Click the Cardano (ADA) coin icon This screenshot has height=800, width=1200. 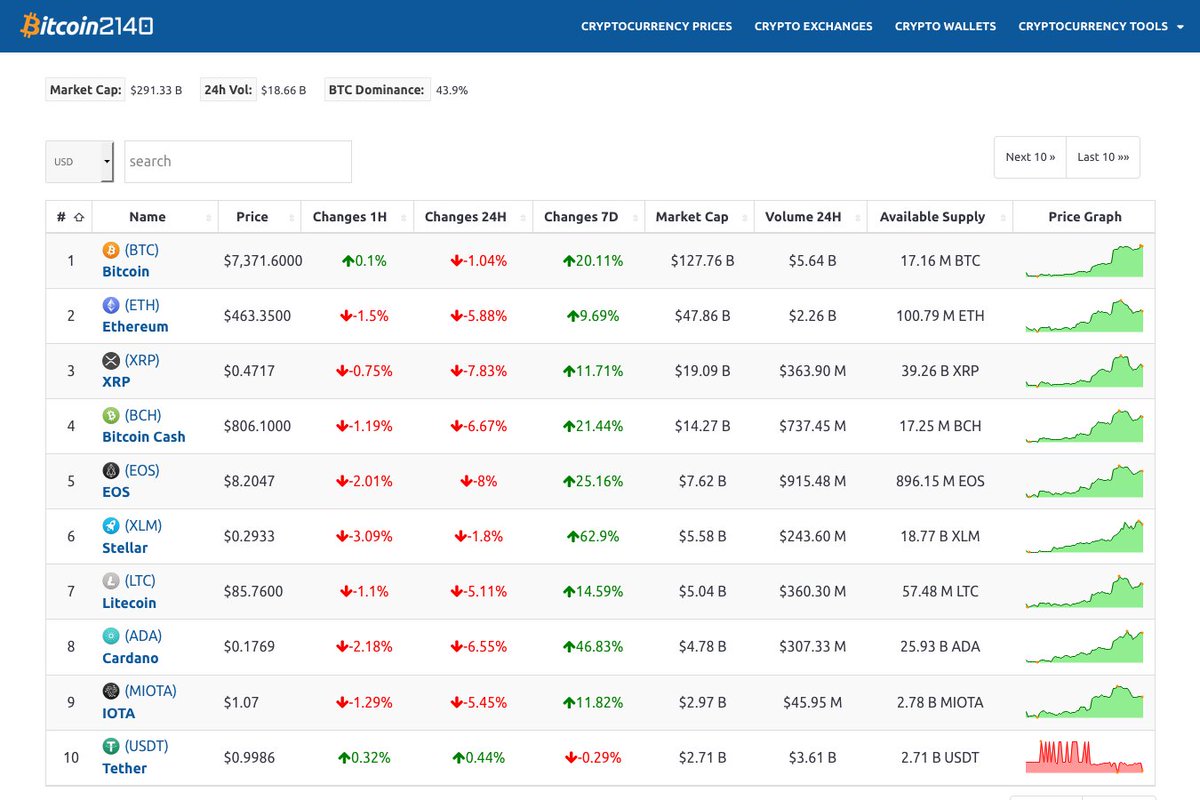coord(111,636)
